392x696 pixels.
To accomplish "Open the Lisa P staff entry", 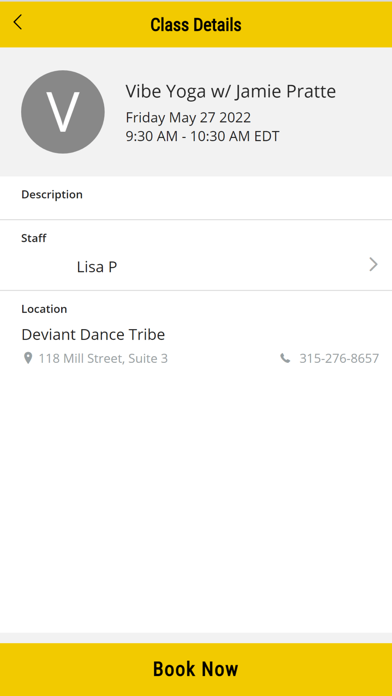I will pos(196,267).
